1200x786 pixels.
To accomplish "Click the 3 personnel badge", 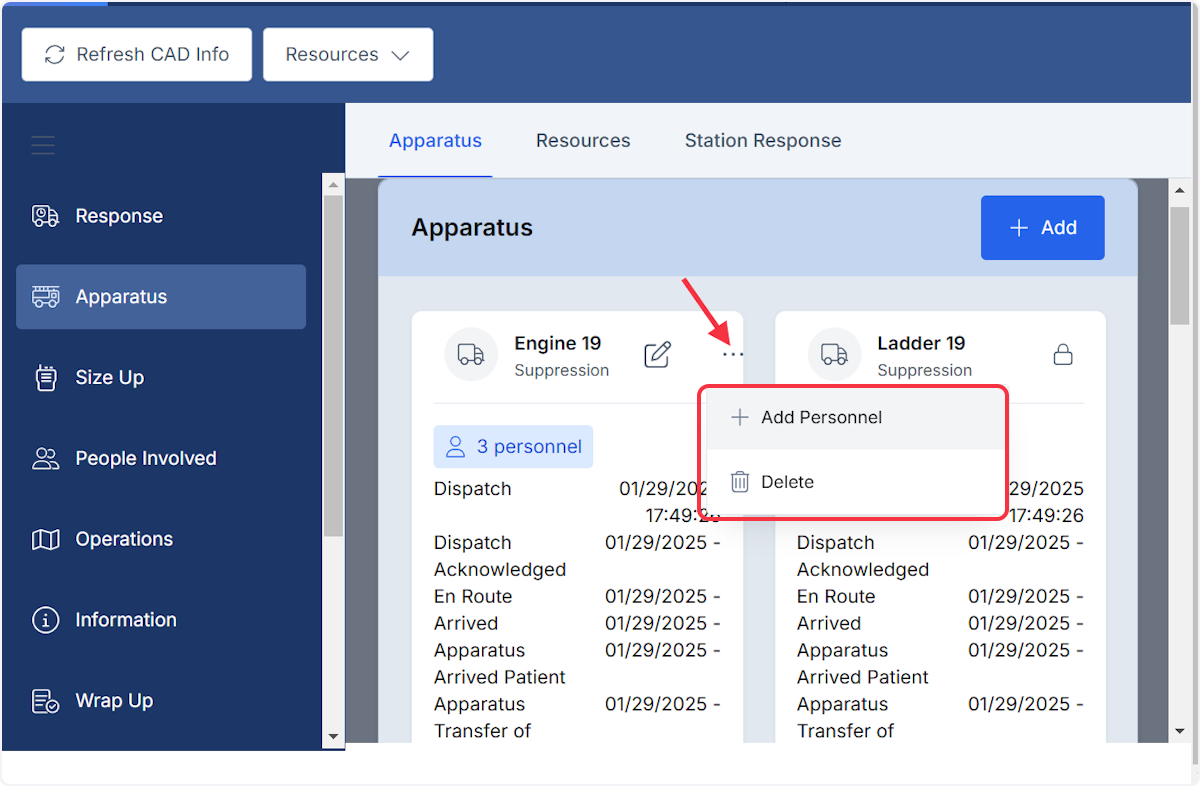I will click(x=513, y=447).
